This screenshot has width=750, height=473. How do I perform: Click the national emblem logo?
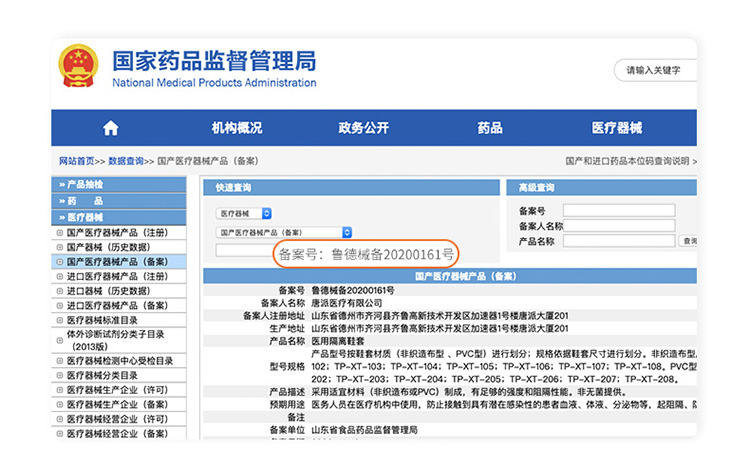click(78, 65)
